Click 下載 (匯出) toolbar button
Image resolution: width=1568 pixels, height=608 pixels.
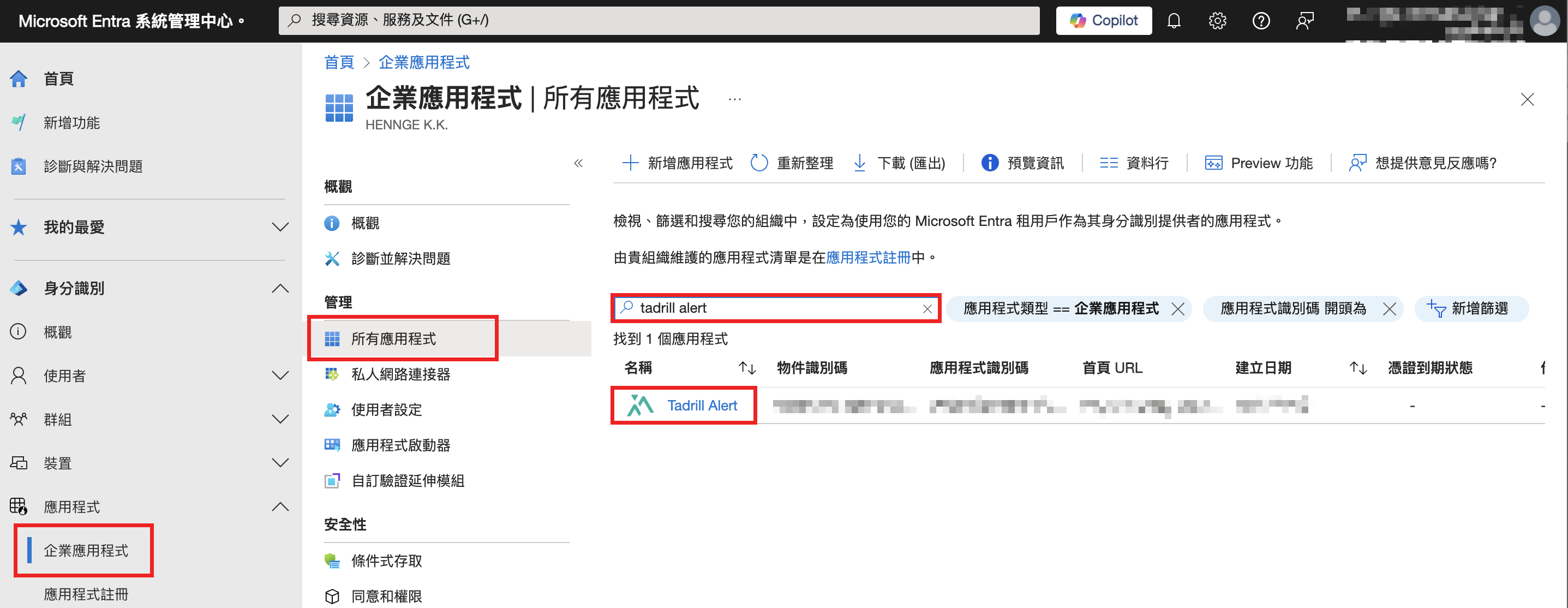pyautogui.click(x=899, y=163)
